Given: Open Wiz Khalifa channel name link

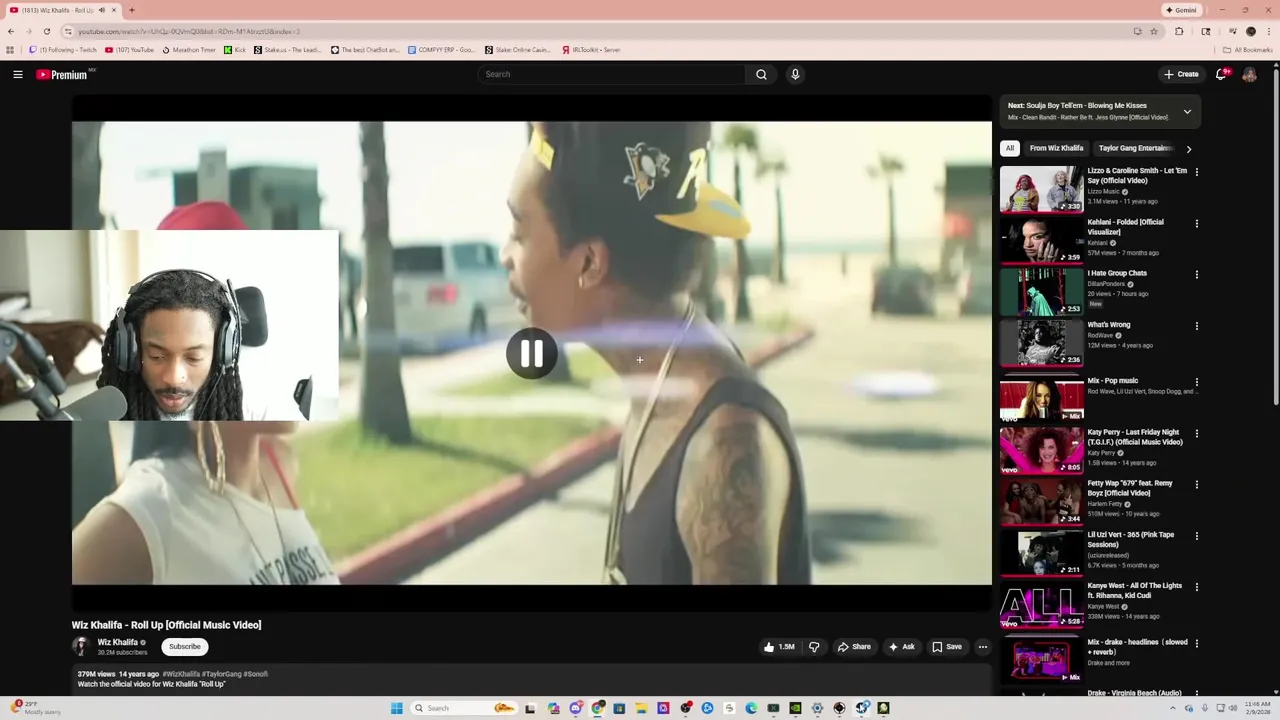Looking at the screenshot, I should pos(117,642).
